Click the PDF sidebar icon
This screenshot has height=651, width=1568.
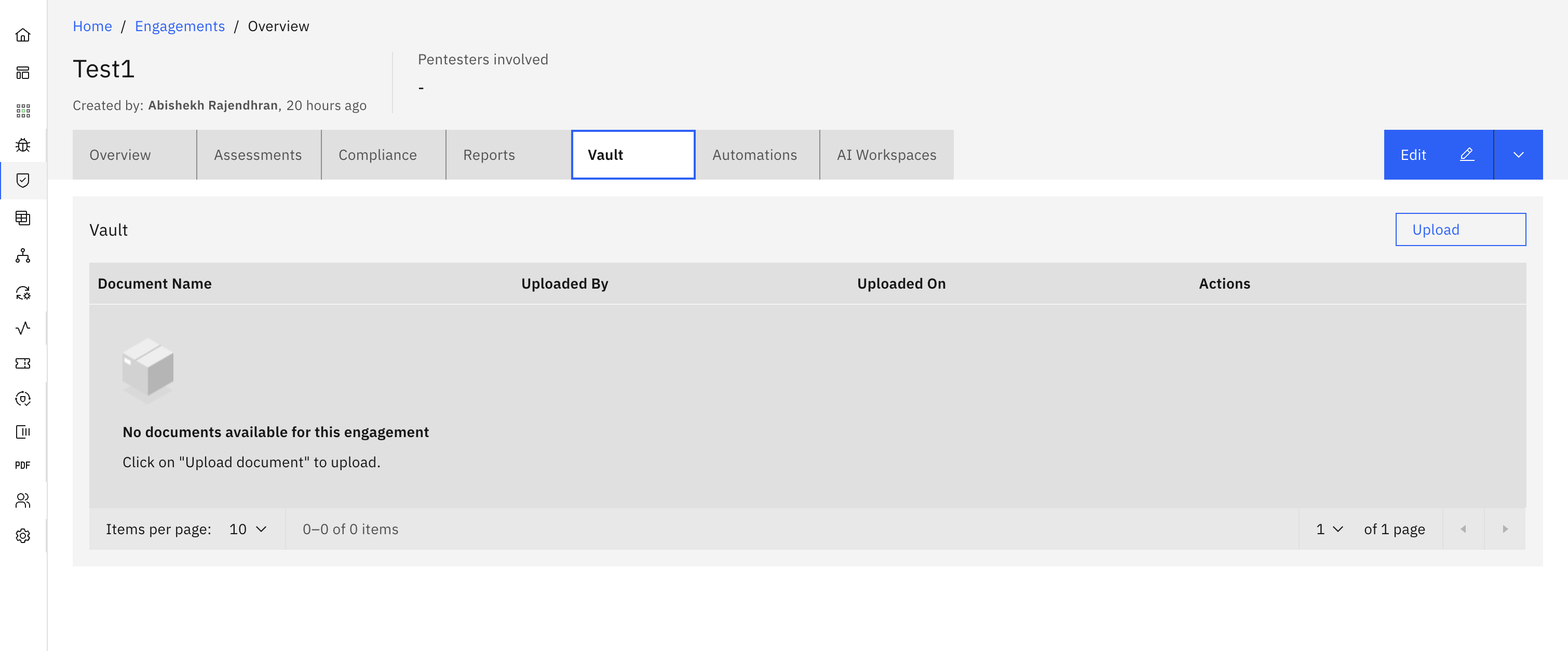click(23, 466)
